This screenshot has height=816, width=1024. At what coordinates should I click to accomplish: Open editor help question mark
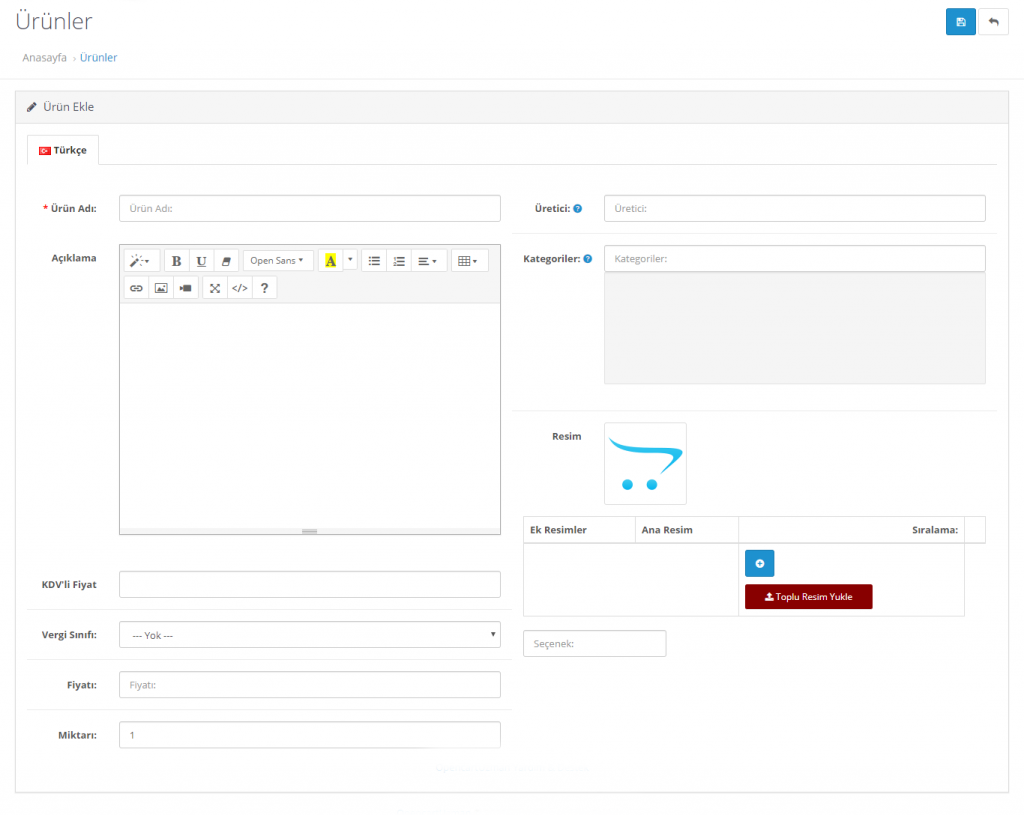click(x=264, y=288)
